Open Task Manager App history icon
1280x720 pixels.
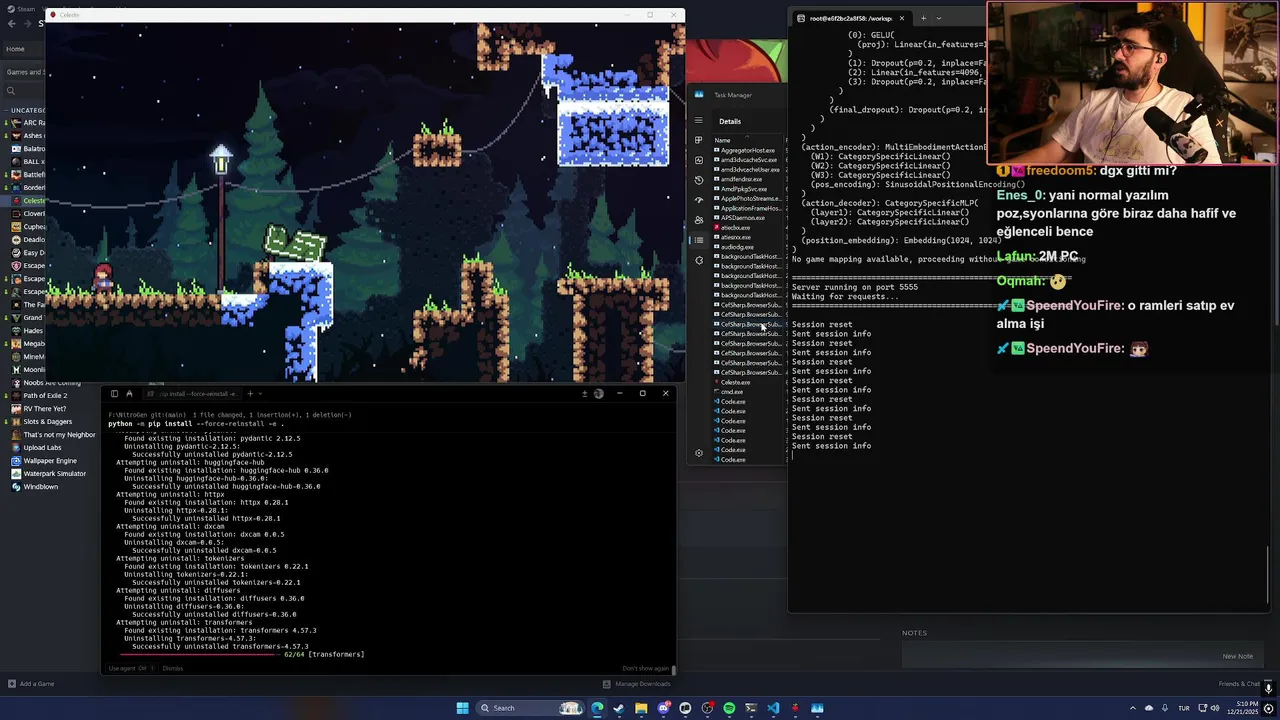pyautogui.click(x=699, y=180)
